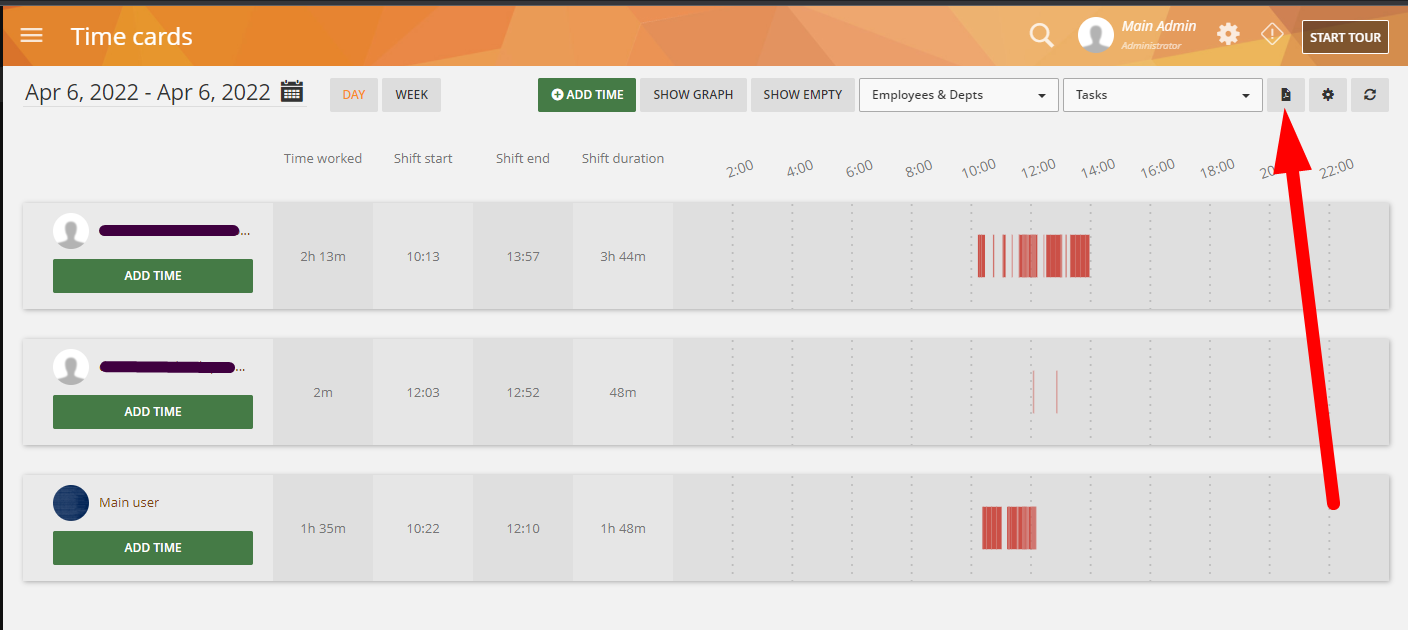The width and height of the screenshot is (1408, 630).
Task: Click the SHOW GRAPH button
Action: point(693,95)
